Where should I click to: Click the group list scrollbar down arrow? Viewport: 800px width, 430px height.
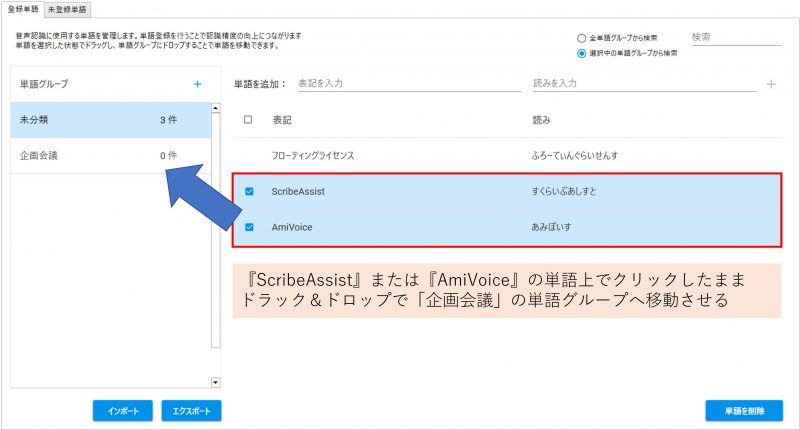215,383
